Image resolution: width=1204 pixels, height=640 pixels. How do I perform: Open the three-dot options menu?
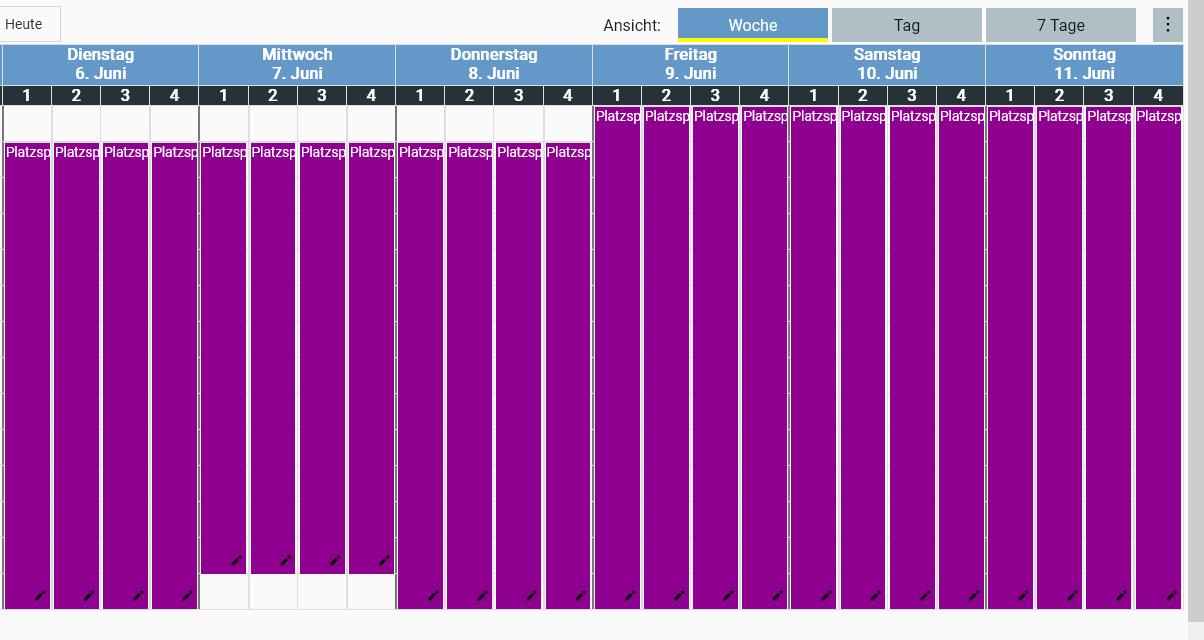pos(1168,25)
